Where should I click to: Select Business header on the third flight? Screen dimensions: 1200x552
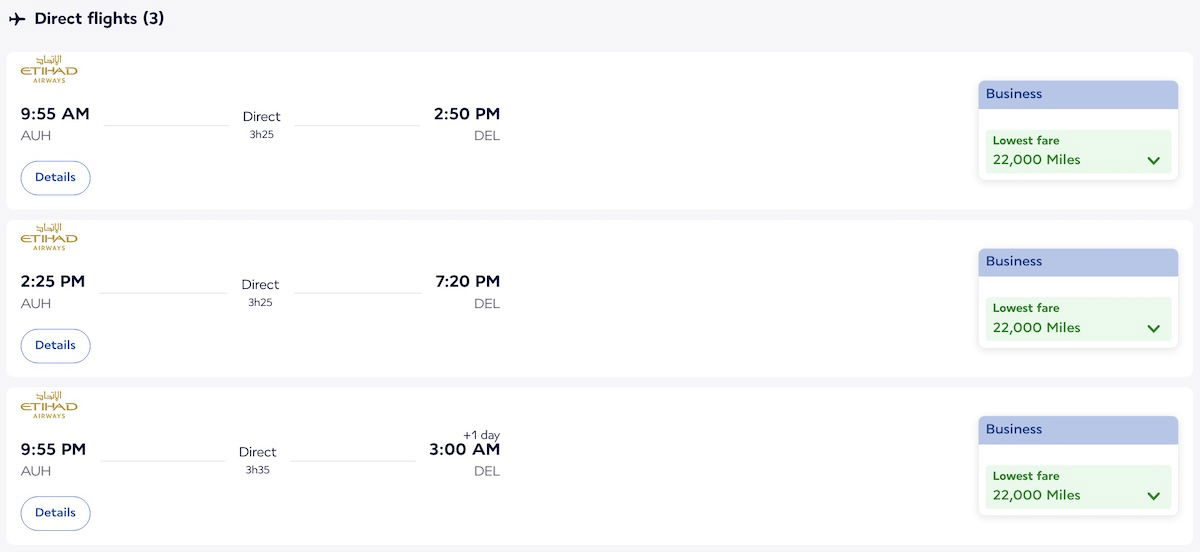(x=1078, y=430)
